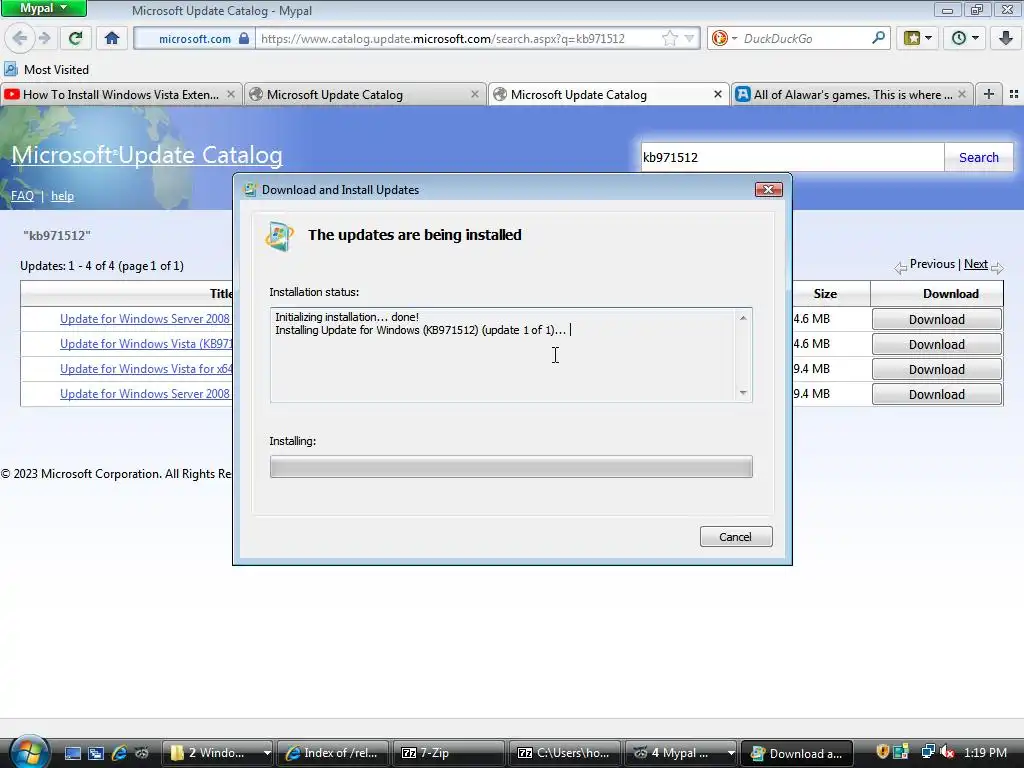Screen dimensions: 1024x768
Task: Open the last Update for Windows Server 2008 link
Action: [x=145, y=394]
